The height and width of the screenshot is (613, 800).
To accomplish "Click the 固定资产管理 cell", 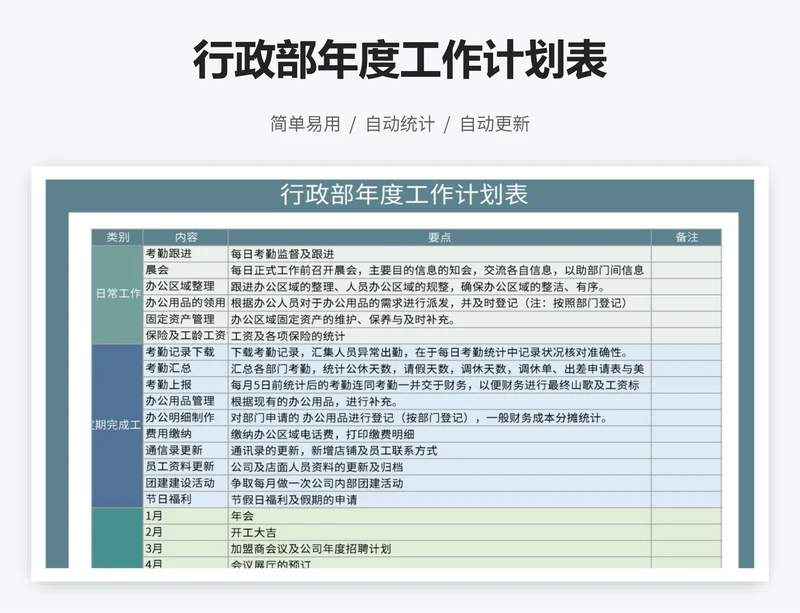I will pyautogui.click(x=186, y=319).
